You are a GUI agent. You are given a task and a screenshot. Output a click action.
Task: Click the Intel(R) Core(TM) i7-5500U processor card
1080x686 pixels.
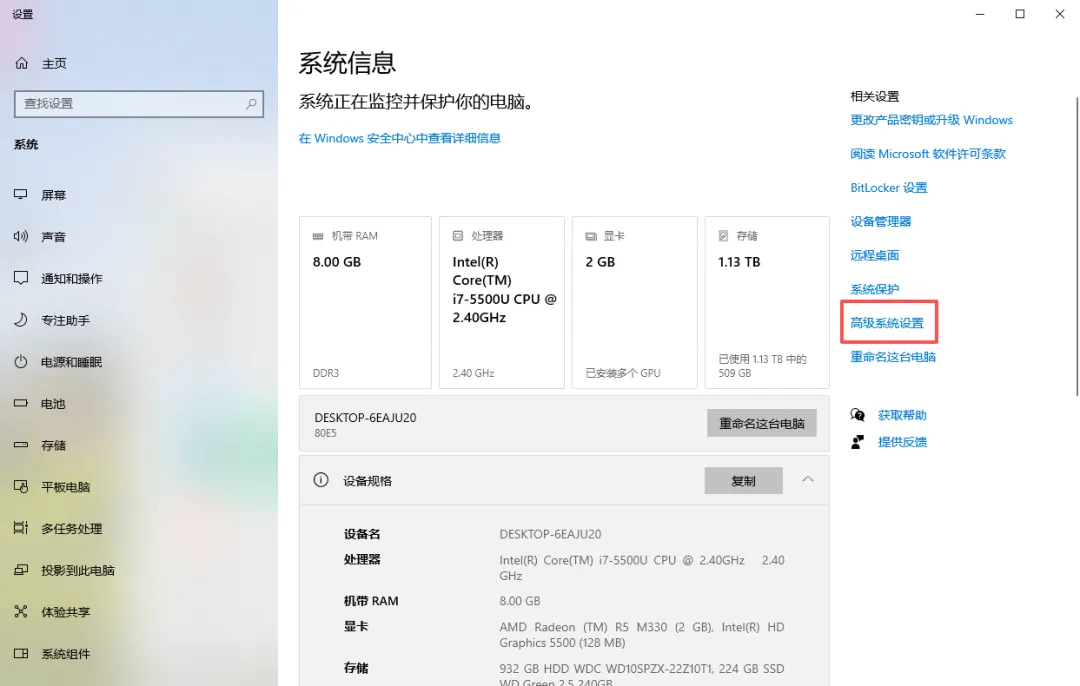(501, 302)
